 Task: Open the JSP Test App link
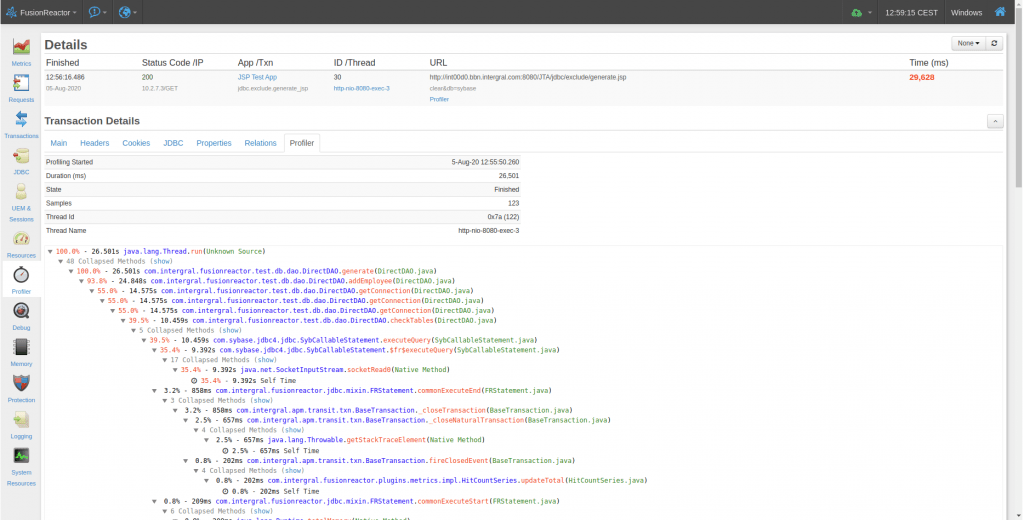pos(257,77)
